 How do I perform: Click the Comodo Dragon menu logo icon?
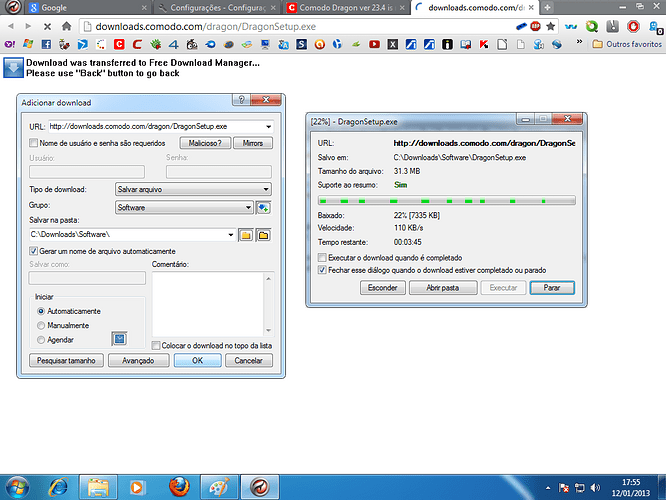[13, 7]
